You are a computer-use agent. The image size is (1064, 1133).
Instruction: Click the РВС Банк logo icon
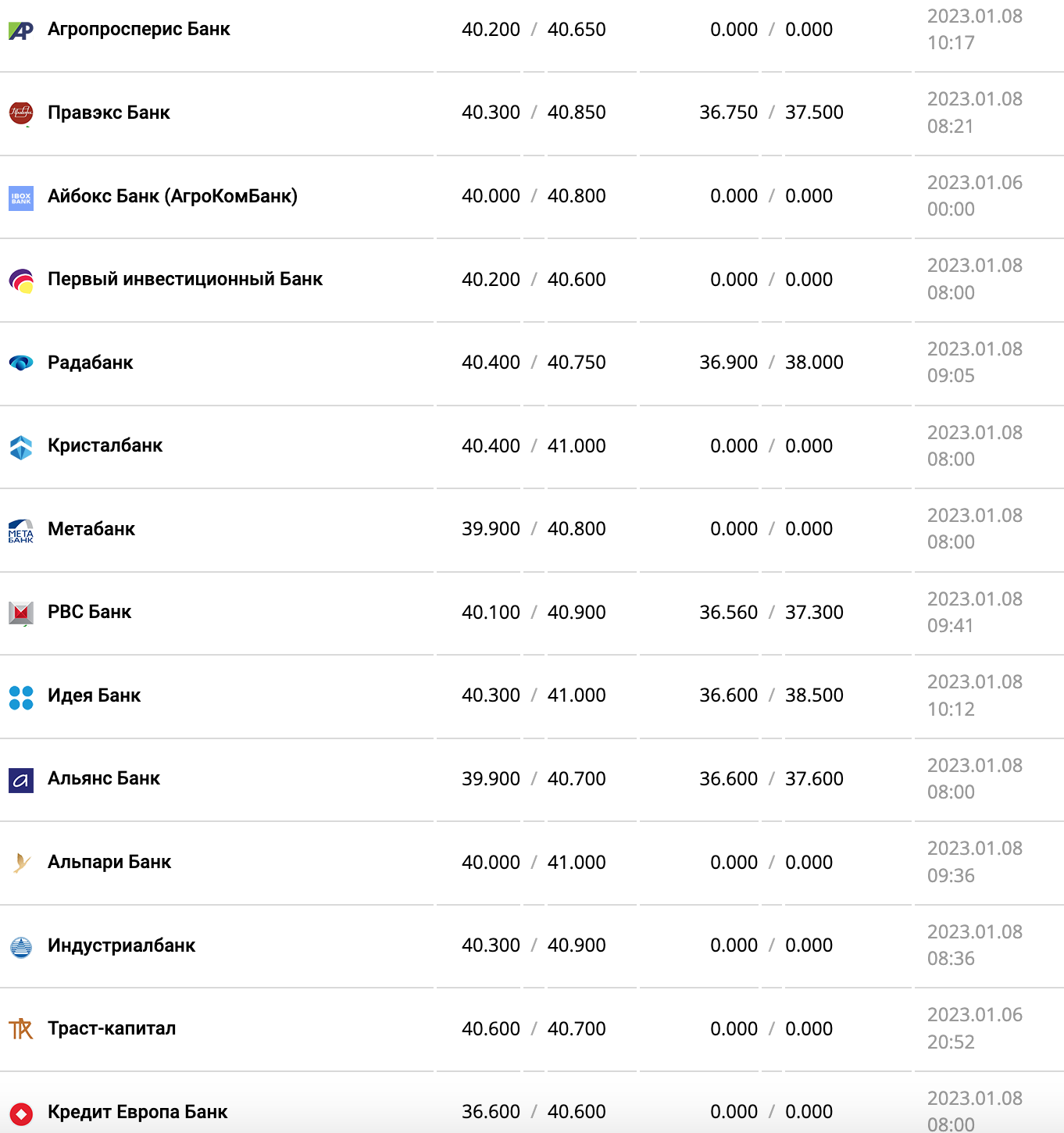21,613
